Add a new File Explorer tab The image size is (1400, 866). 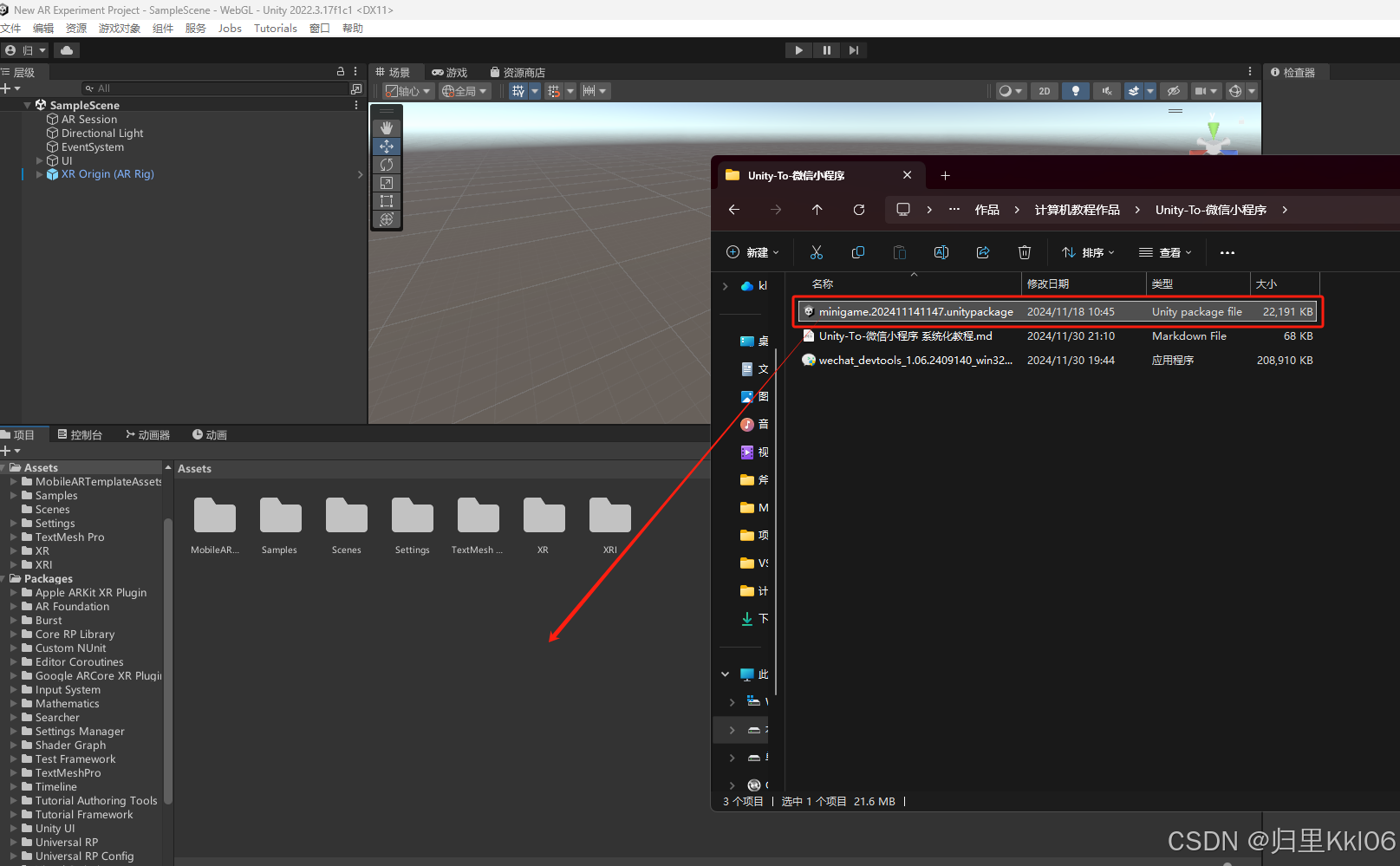coord(946,175)
